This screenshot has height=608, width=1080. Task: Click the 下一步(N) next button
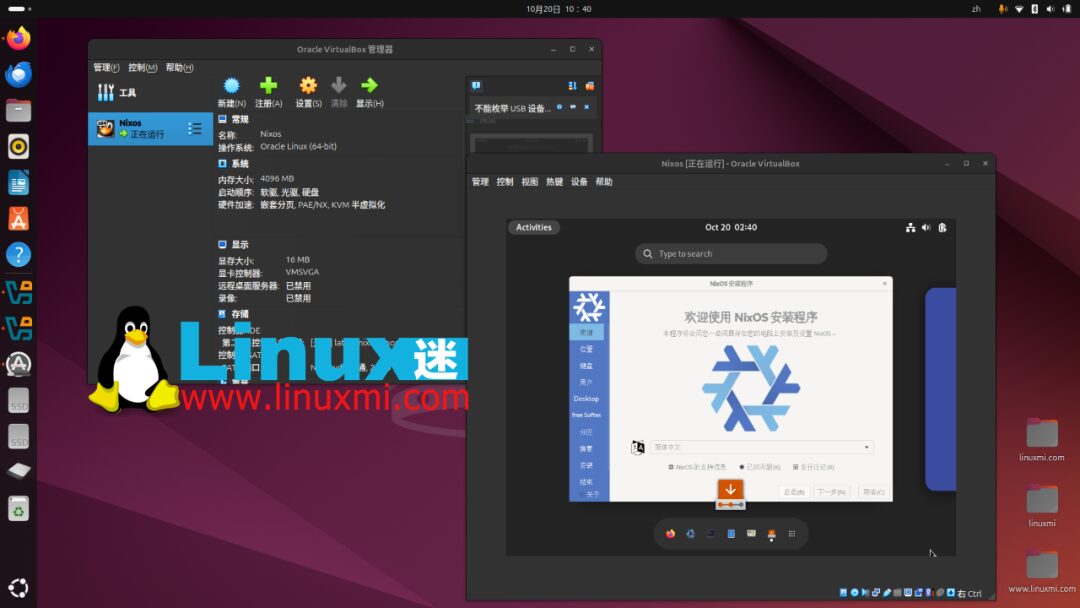click(832, 492)
